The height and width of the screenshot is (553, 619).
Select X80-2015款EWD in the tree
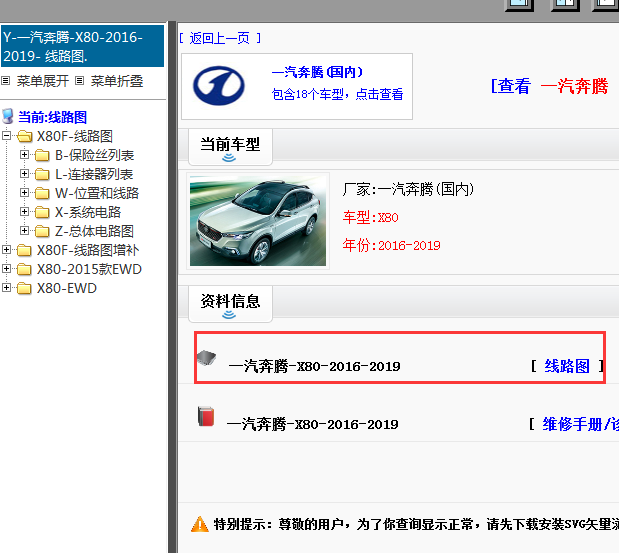click(x=89, y=269)
